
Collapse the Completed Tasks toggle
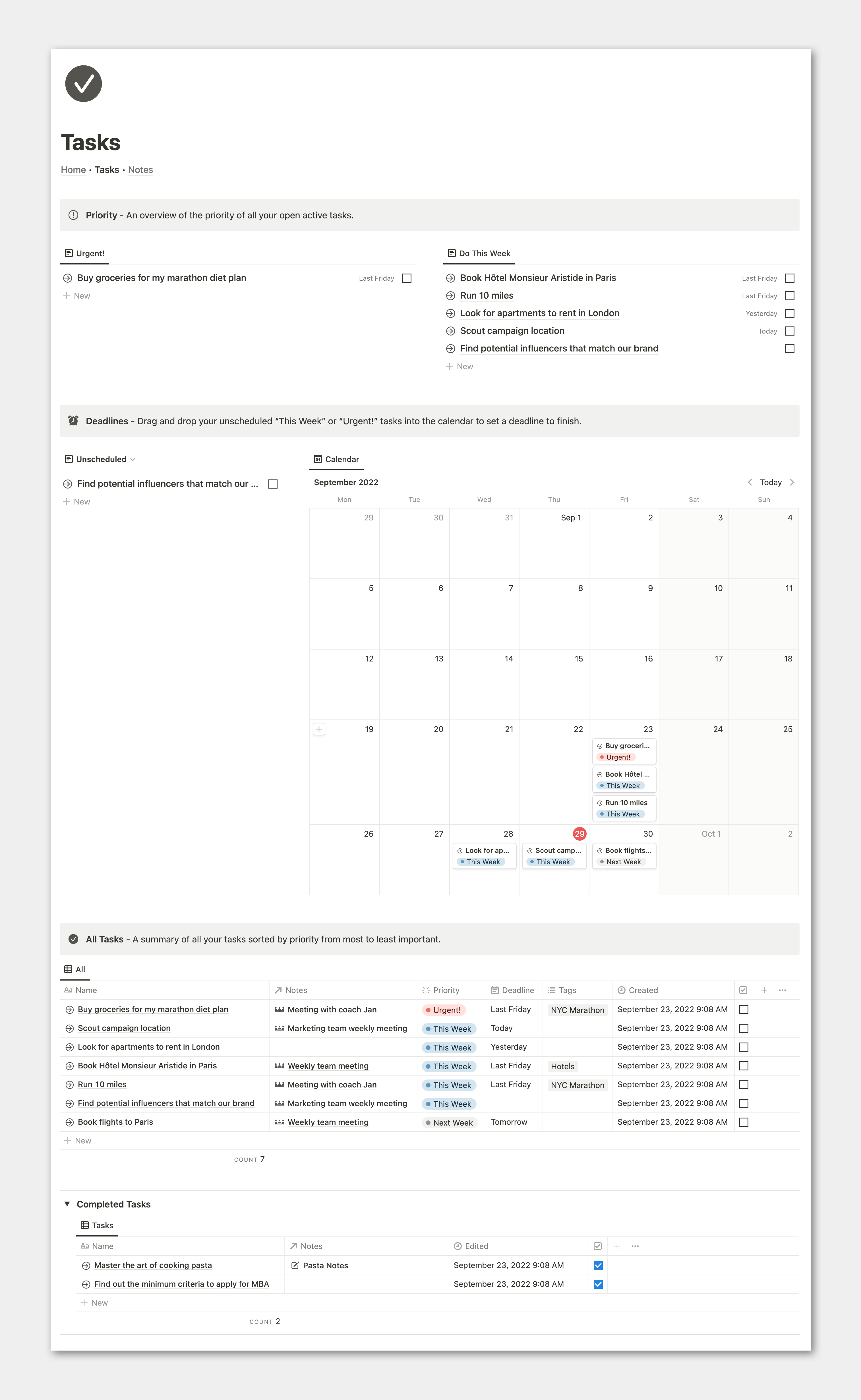point(67,1203)
